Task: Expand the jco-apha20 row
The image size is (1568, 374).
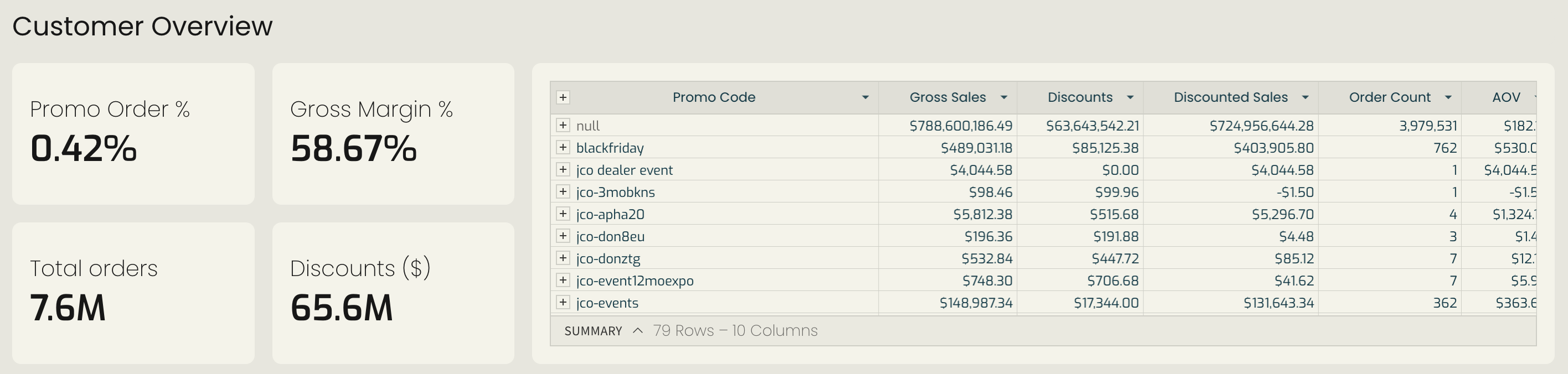Action: pos(563,214)
